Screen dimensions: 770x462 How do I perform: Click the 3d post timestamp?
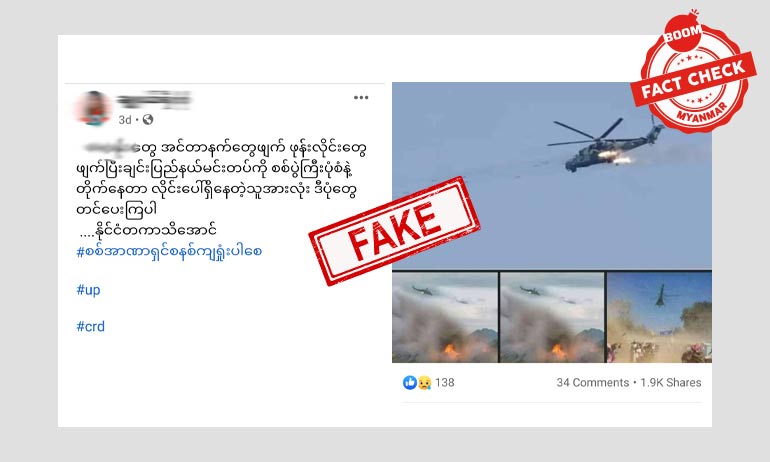[x=125, y=120]
